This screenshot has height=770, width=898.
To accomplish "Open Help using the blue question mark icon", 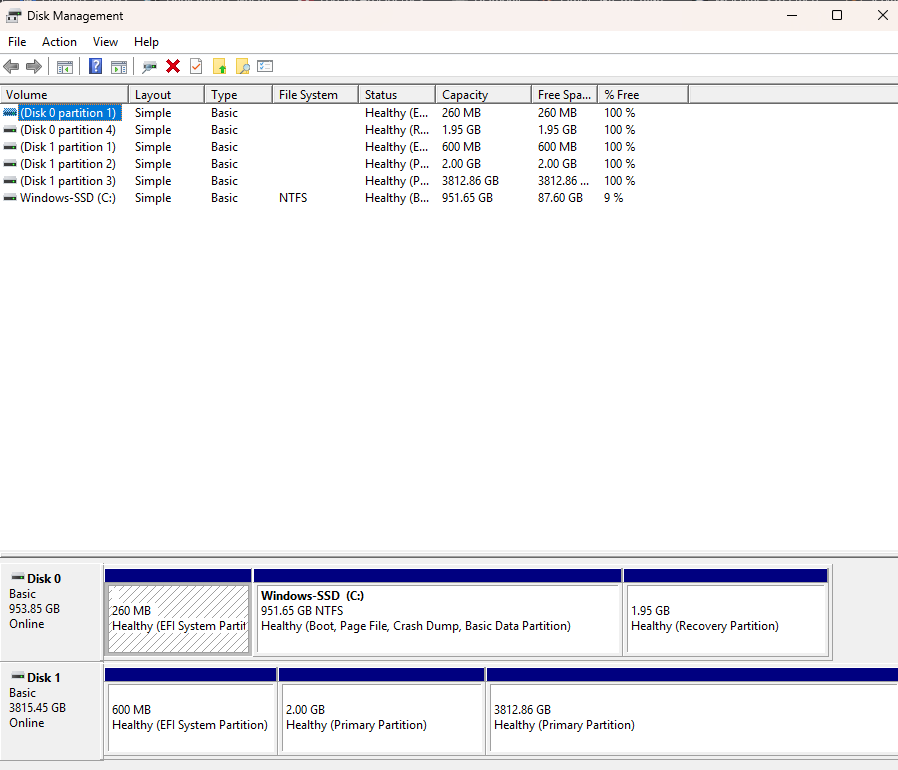I will (95, 66).
